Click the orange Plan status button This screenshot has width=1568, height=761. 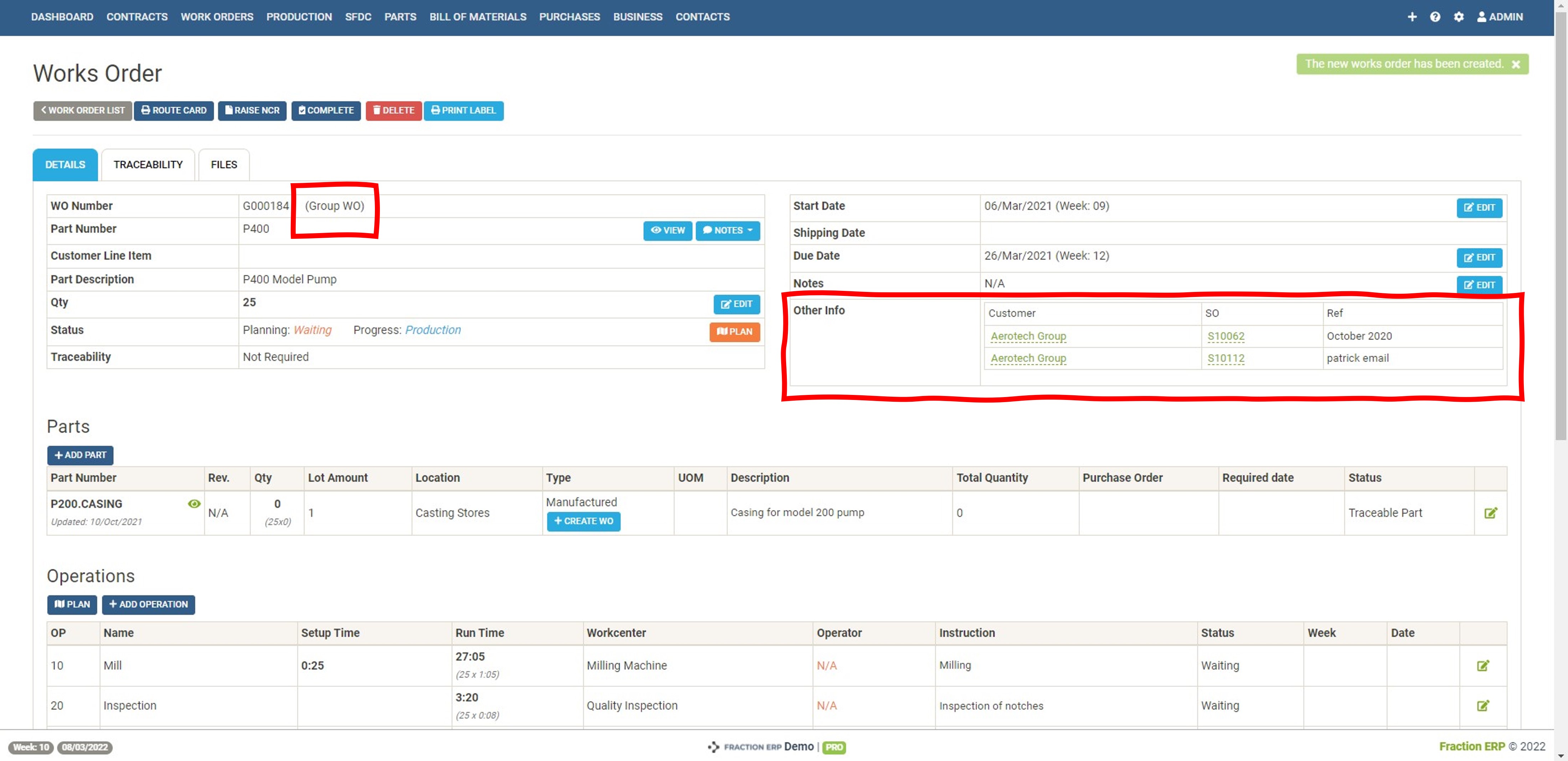734,331
